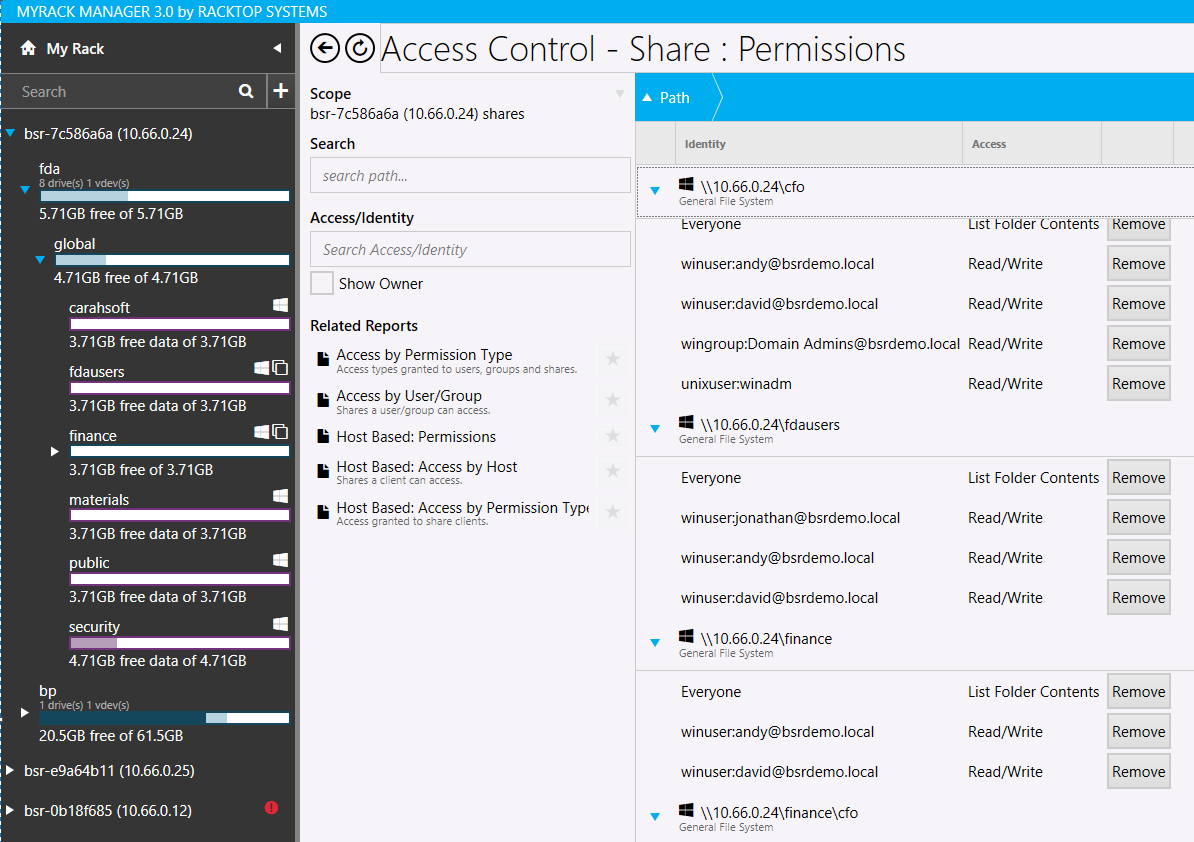The width and height of the screenshot is (1194, 842).
Task: Click the Windows share icon beside security
Action: click(280, 624)
